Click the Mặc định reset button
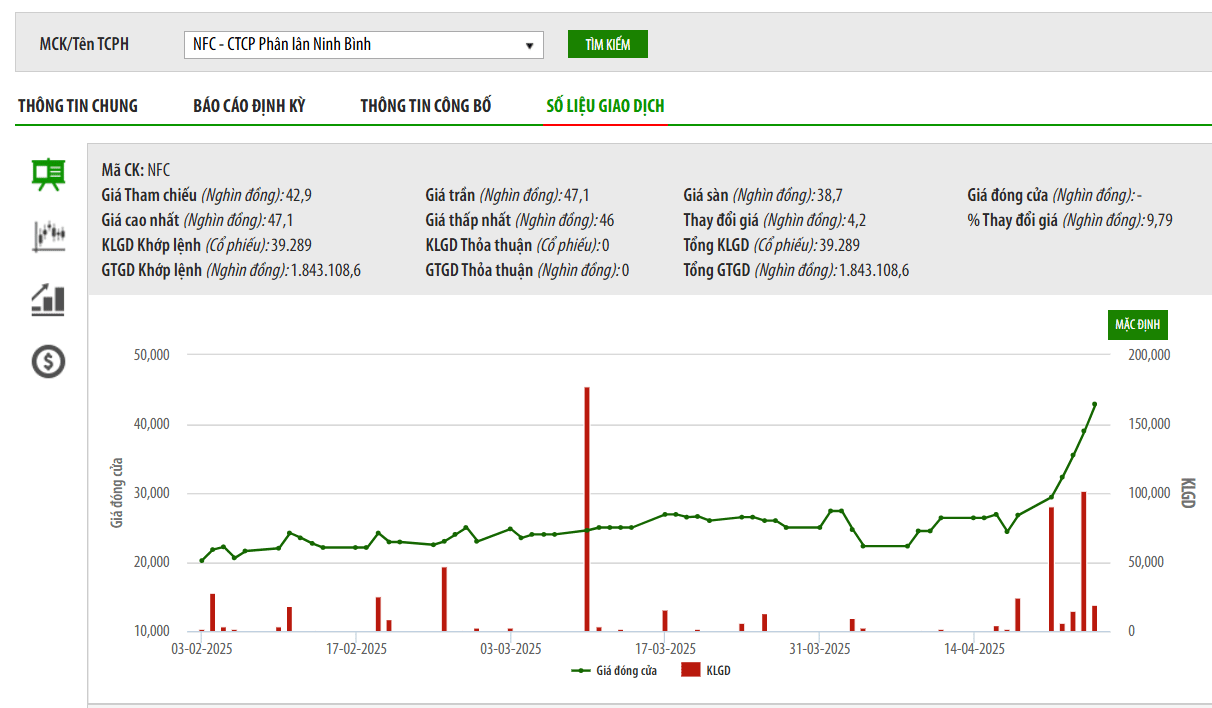1212x708 pixels. [x=1137, y=325]
